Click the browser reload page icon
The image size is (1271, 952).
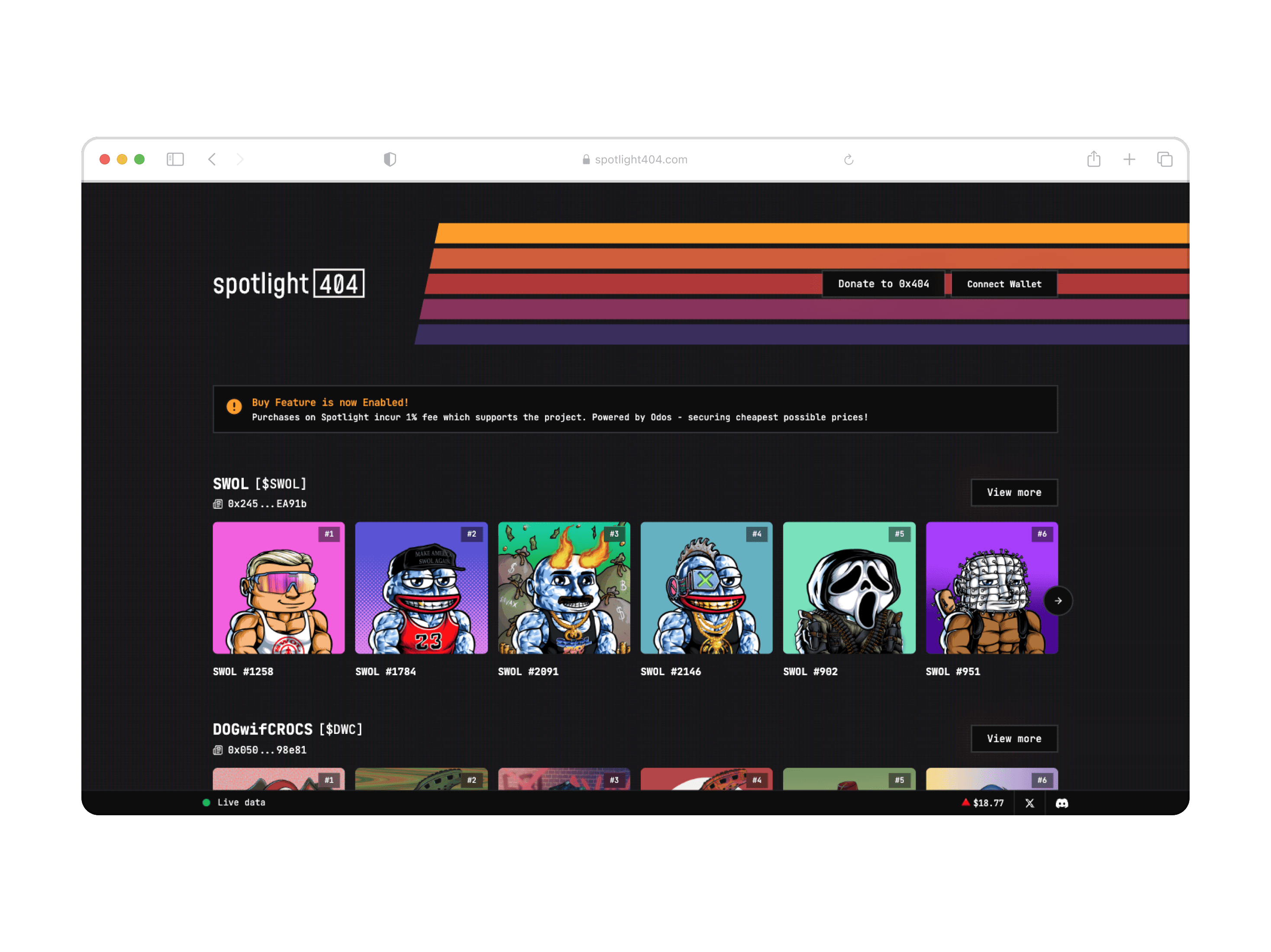848,160
